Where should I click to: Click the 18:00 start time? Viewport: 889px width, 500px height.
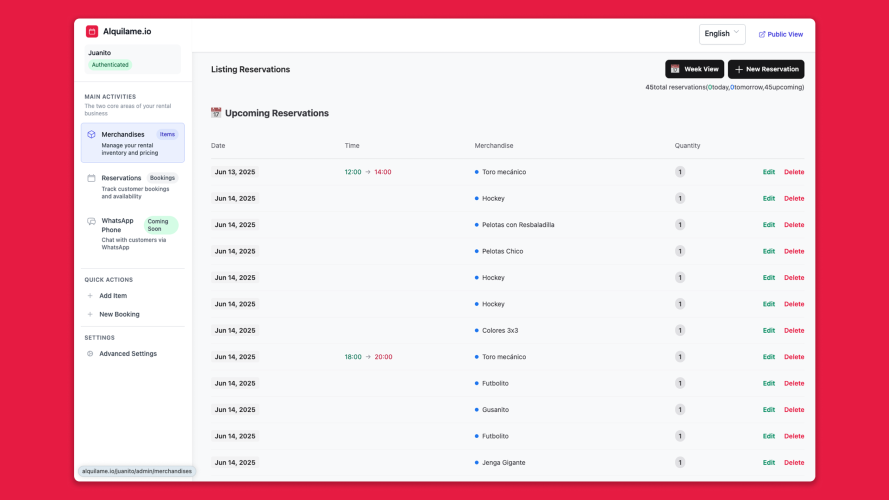[353, 357]
